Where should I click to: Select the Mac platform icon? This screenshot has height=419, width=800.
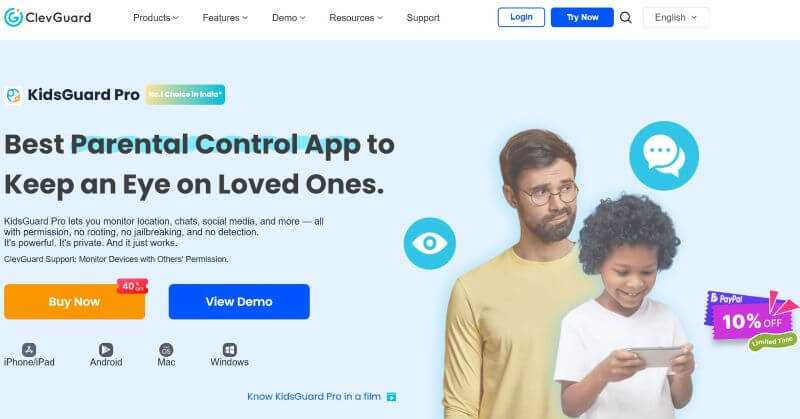tap(166, 350)
